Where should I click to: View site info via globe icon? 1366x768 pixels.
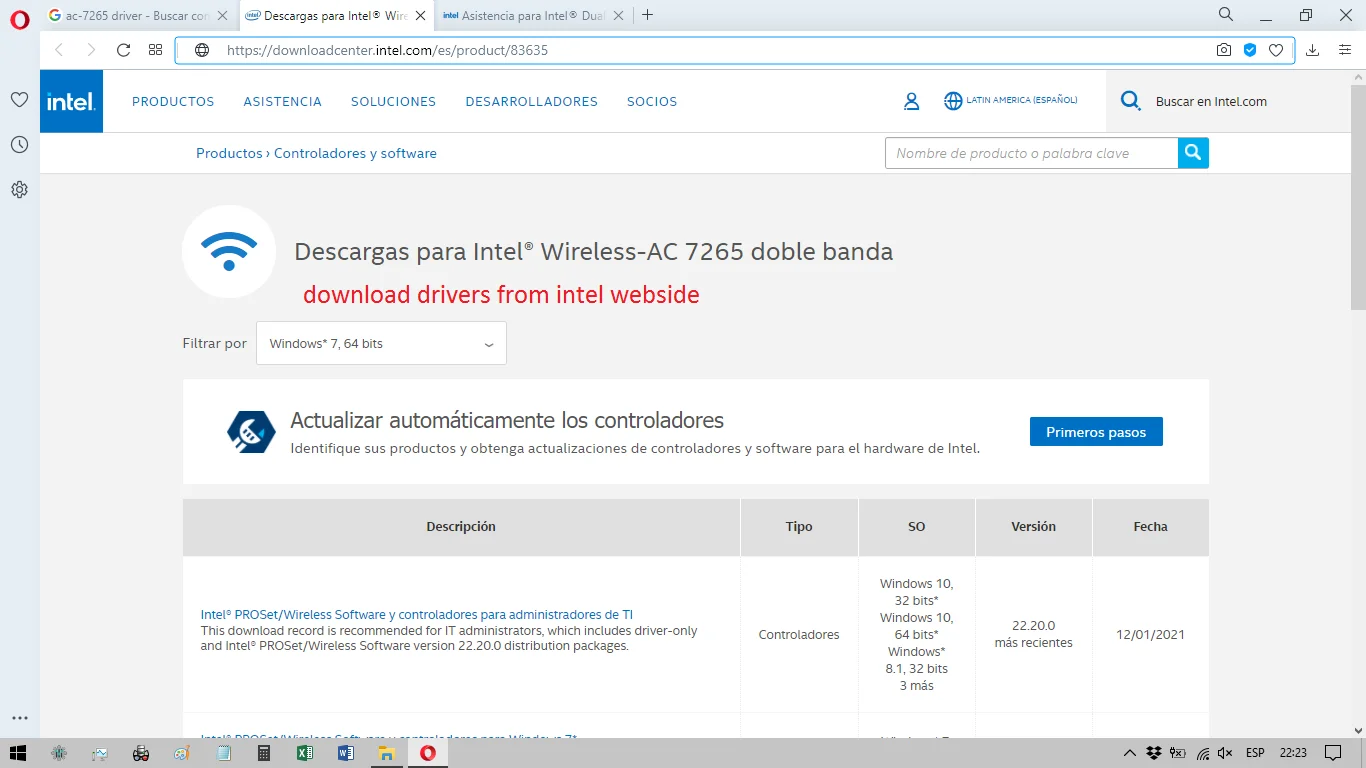pos(202,50)
